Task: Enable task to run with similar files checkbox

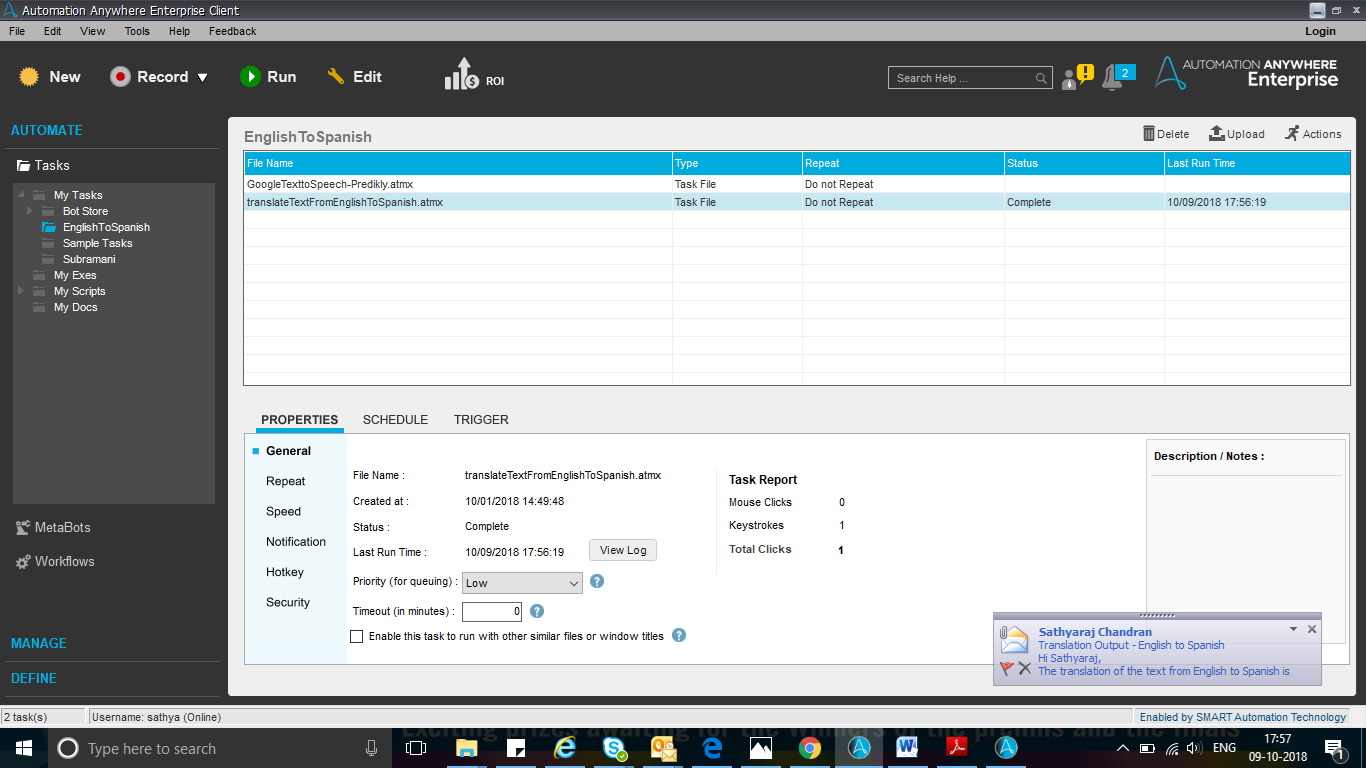Action: (357, 636)
